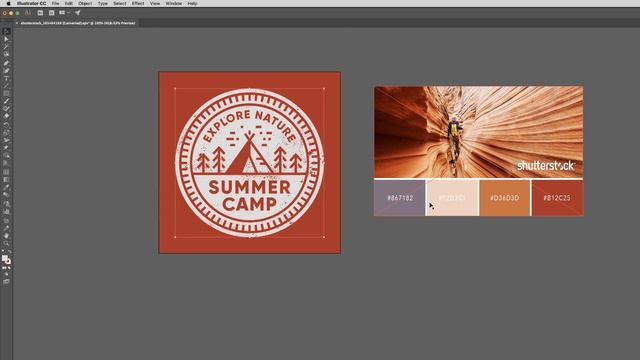Click the tent illustration in the badge

(x=249, y=153)
